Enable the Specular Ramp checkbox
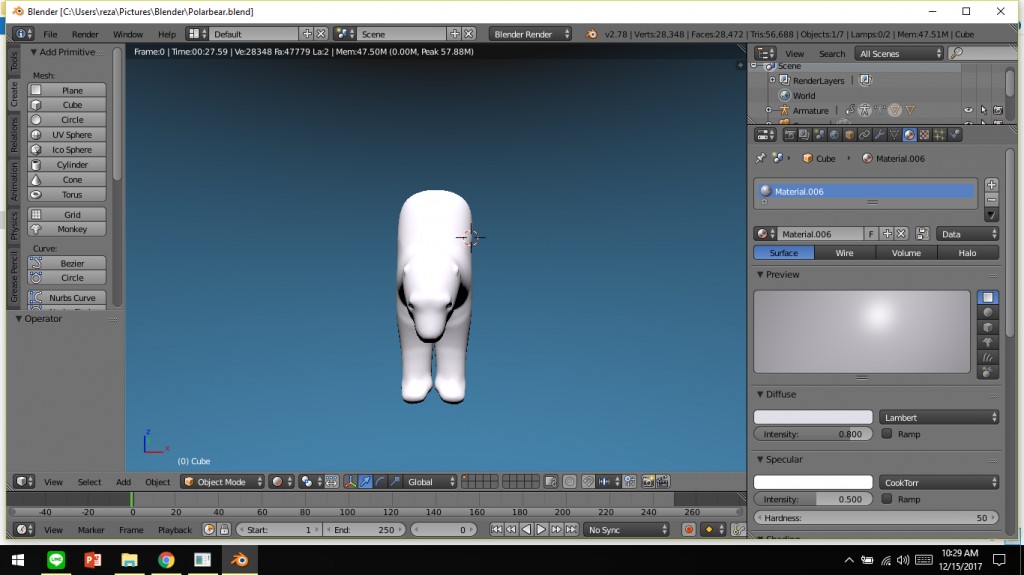 pos(887,499)
